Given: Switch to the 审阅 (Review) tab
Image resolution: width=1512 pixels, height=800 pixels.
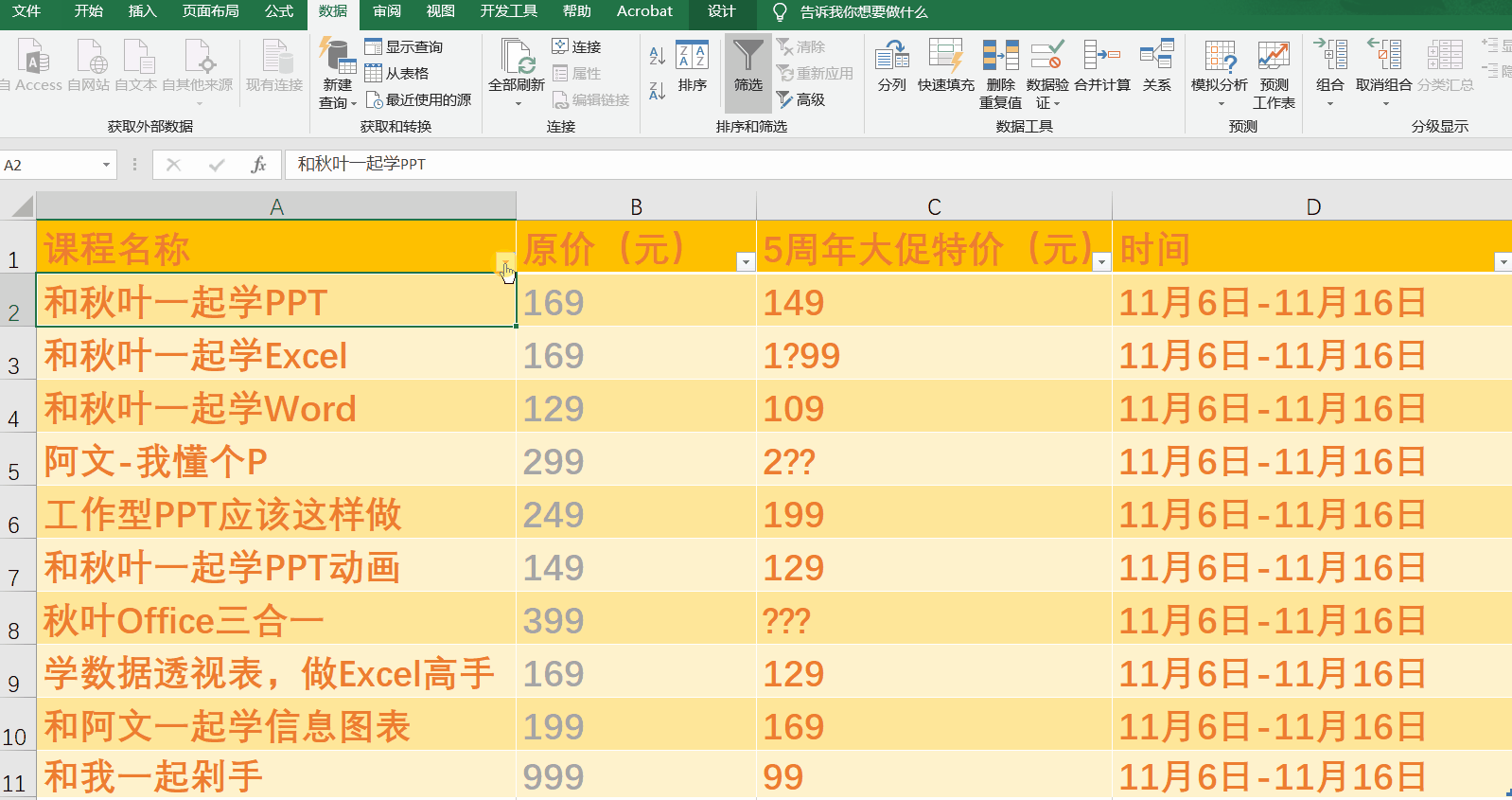Looking at the screenshot, I should point(387,11).
